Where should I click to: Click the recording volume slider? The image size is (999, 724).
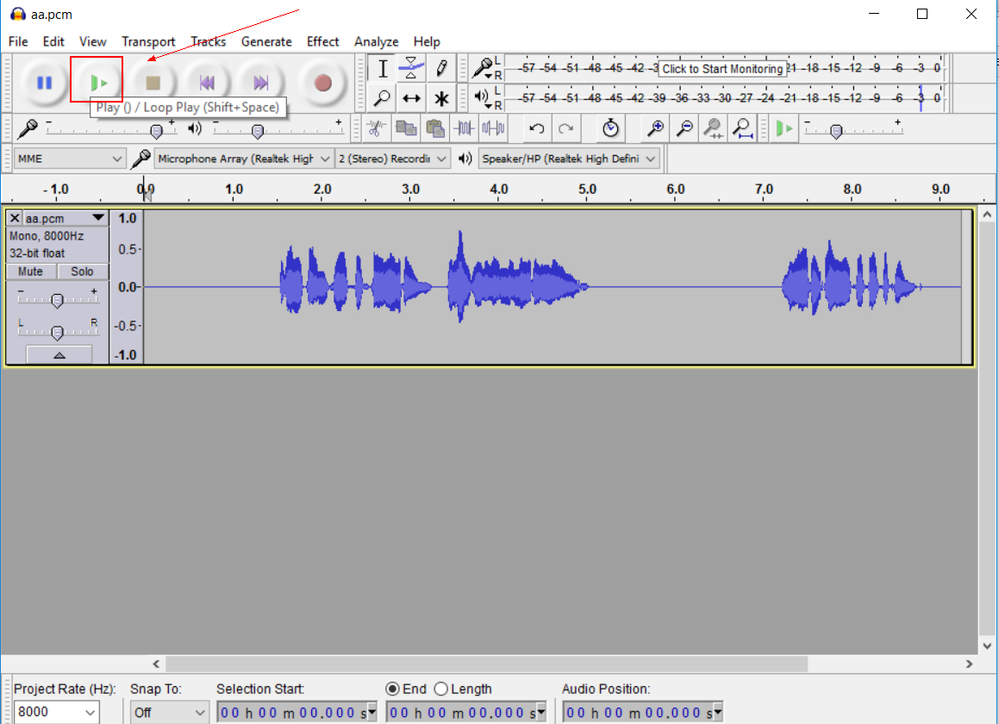coord(111,130)
